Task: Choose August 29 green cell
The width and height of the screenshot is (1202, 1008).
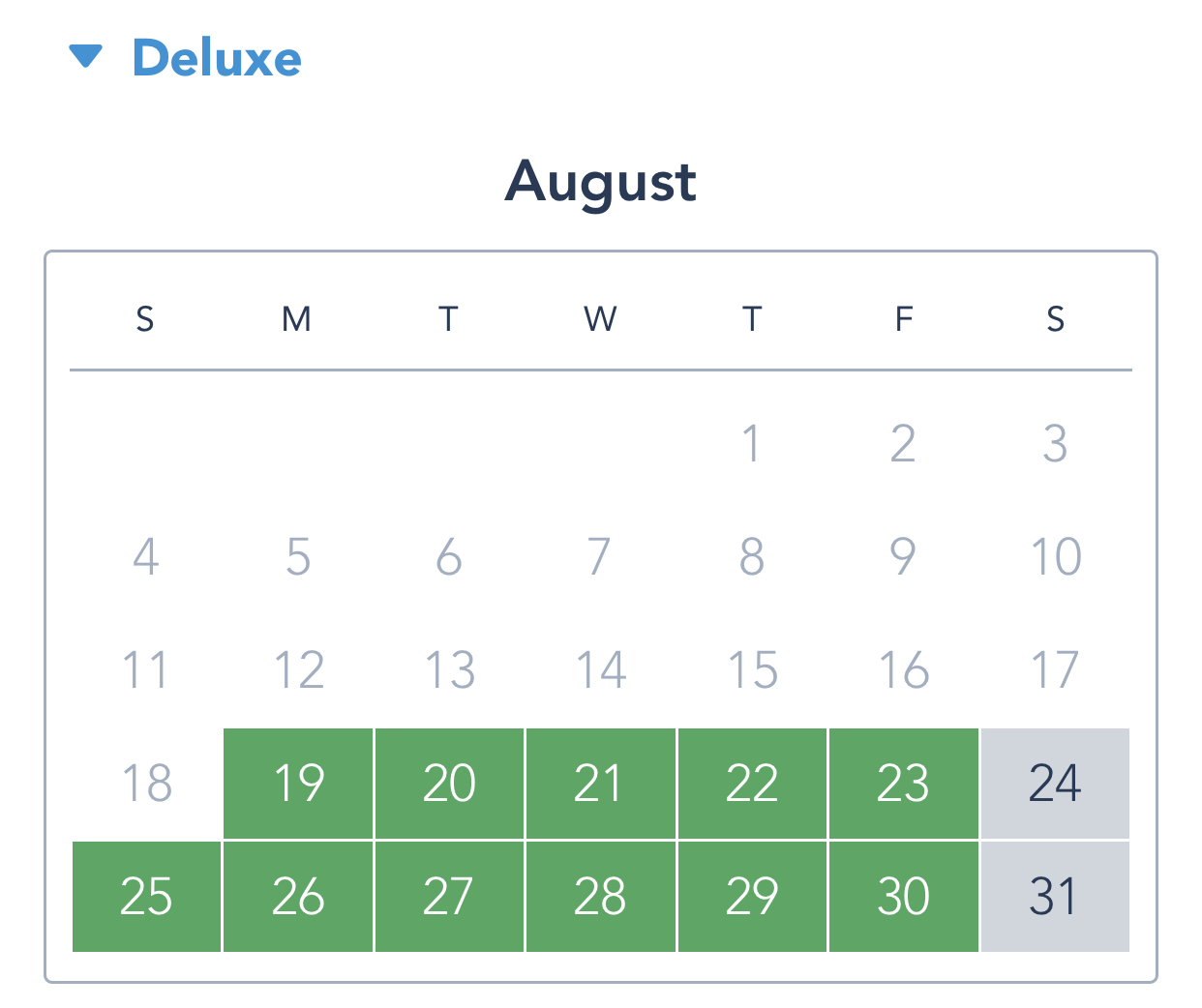Action: tap(752, 896)
